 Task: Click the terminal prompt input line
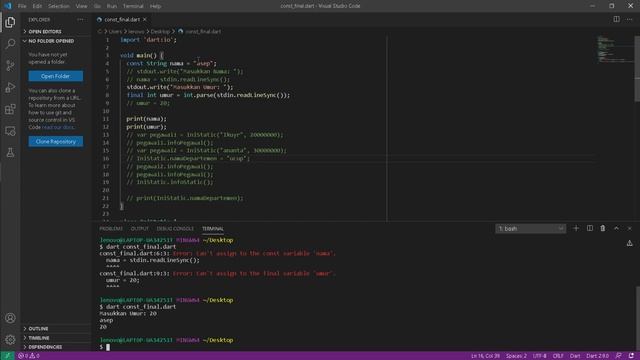coord(104,347)
